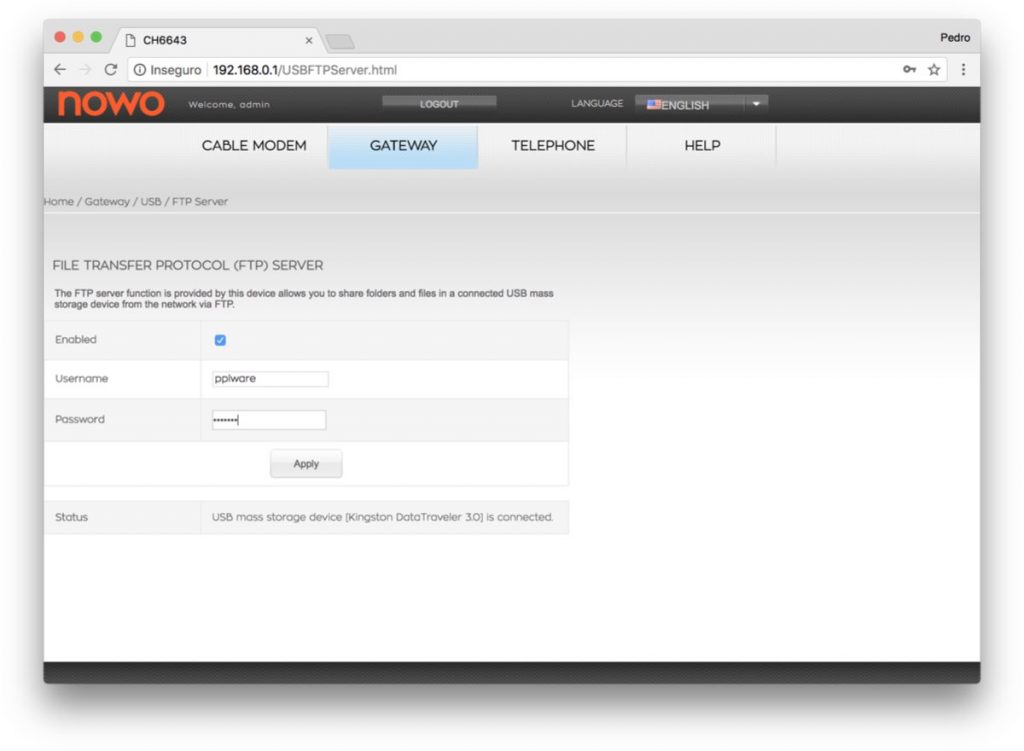Open the LANGUAGE dropdown arrow
The width and height of the screenshot is (1024, 751).
pyautogui.click(x=756, y=103)
